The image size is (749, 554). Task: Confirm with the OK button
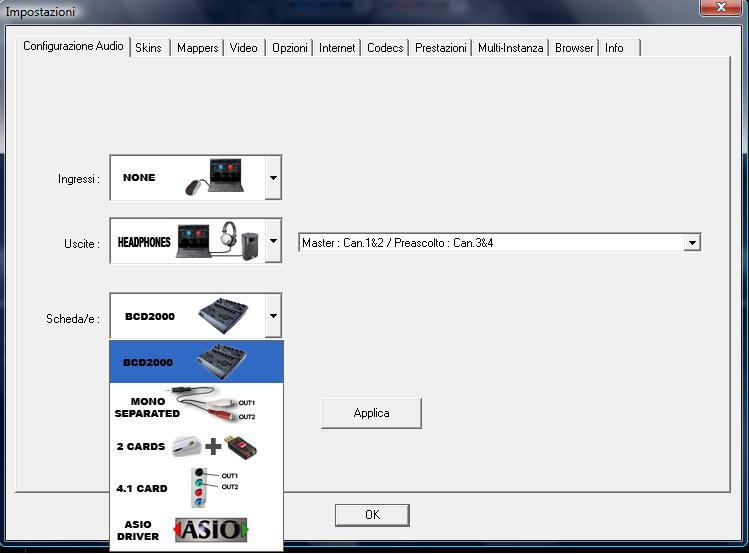(372, 515)
